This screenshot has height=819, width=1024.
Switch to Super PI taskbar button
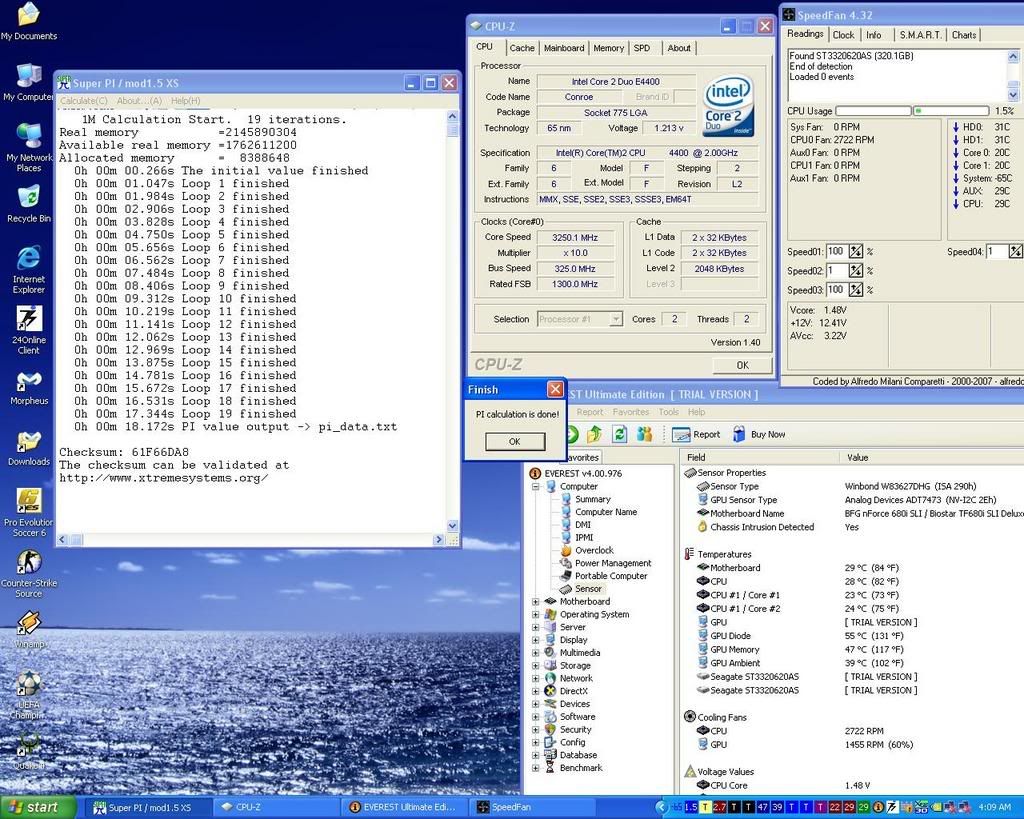coord(147,807)
